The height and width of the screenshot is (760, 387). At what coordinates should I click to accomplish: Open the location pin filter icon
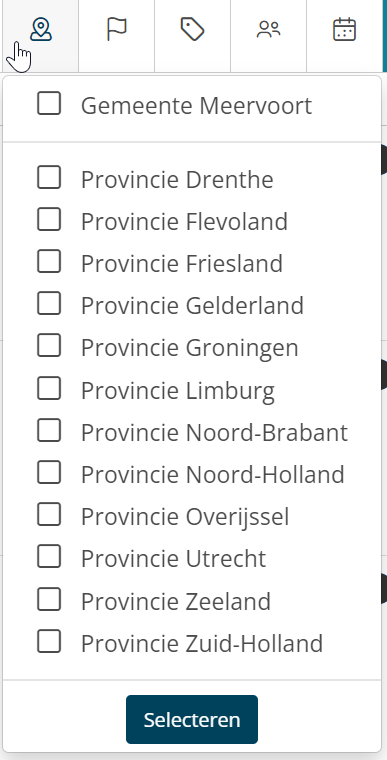coord(40,30)
